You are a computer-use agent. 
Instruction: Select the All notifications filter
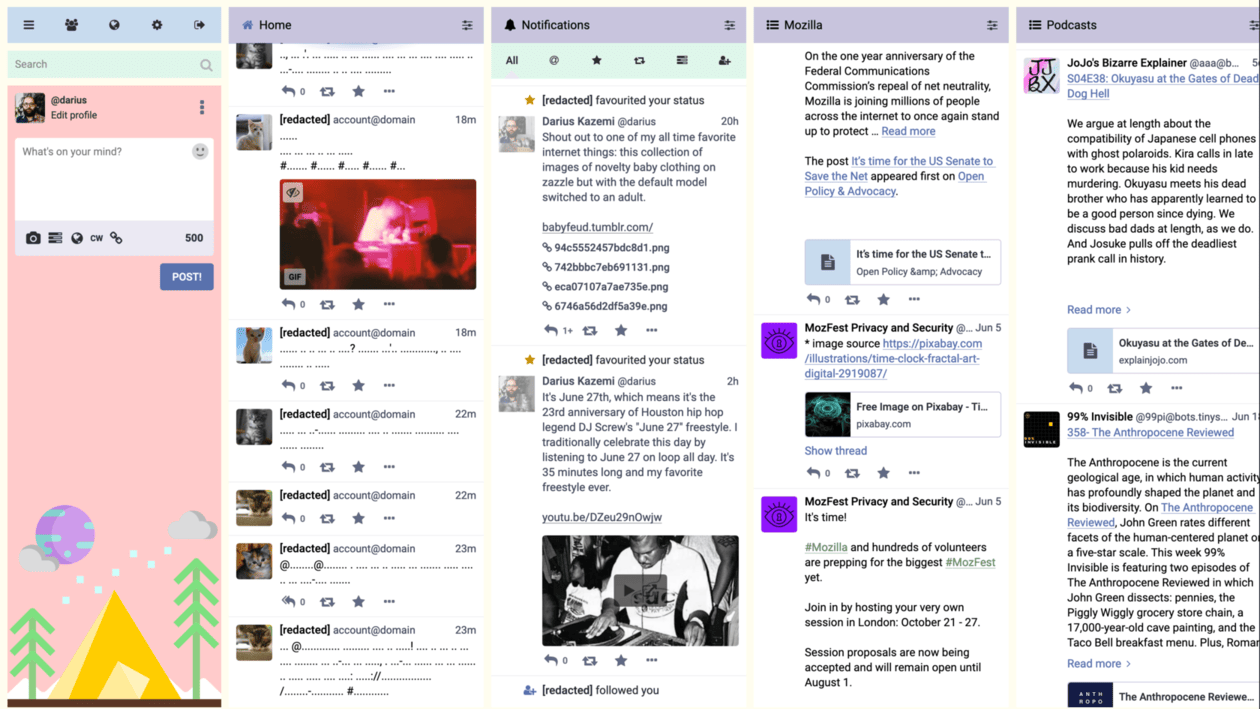pyautogui.click(x=511, y=60)
